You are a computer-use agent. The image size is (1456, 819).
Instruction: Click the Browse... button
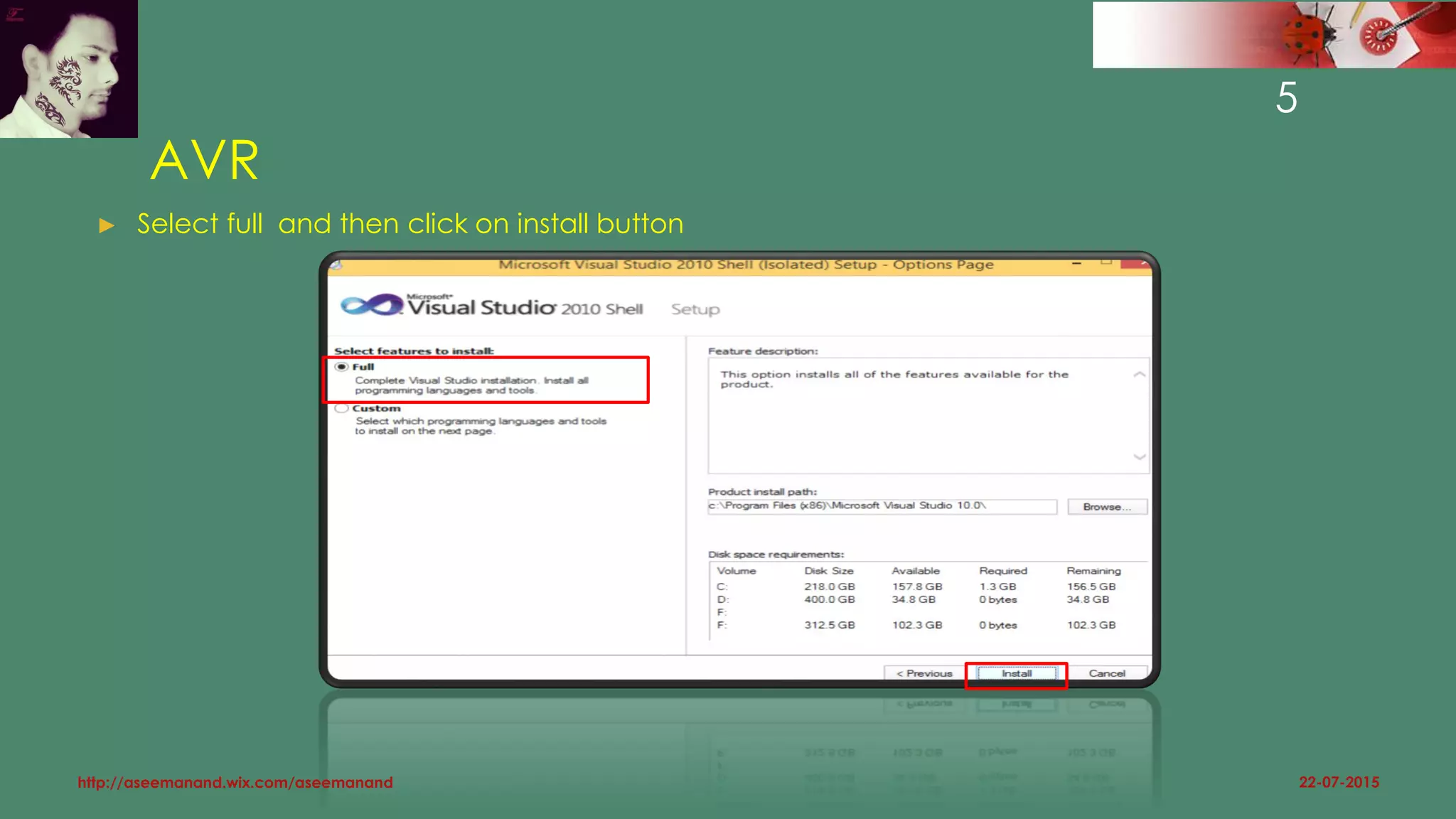pyautogui.click(x=1106, y=507)
